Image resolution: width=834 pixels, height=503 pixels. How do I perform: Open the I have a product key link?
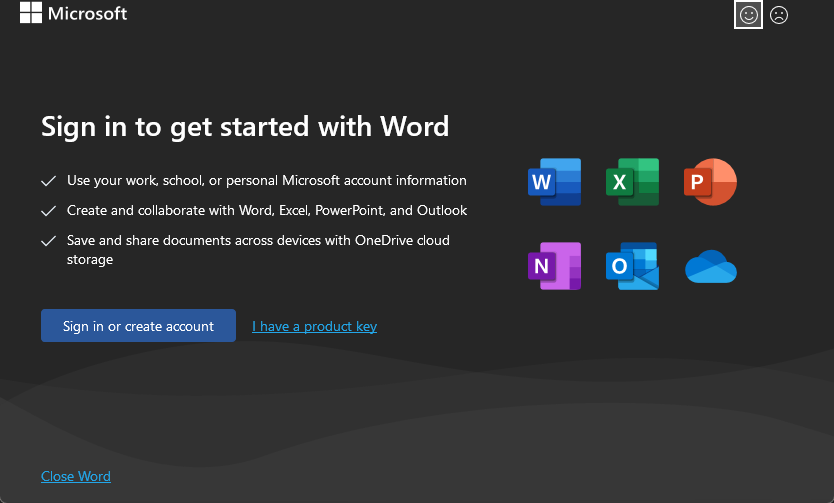click(x=314, y=326)
